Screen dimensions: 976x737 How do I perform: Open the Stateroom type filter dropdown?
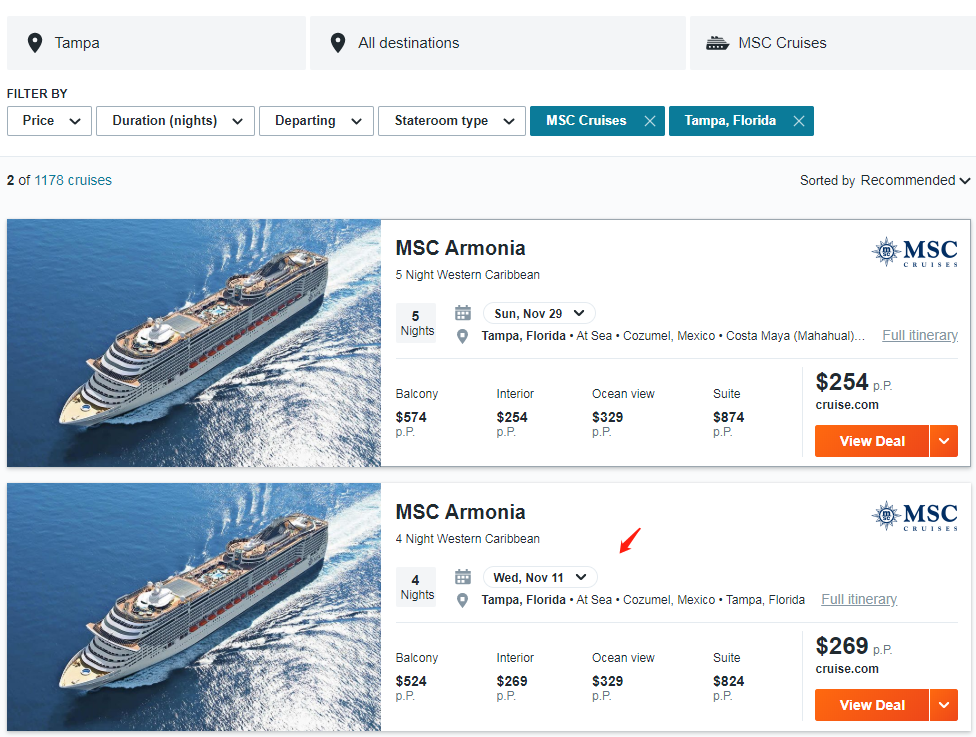pyautogui.click(x=452, y=121)
